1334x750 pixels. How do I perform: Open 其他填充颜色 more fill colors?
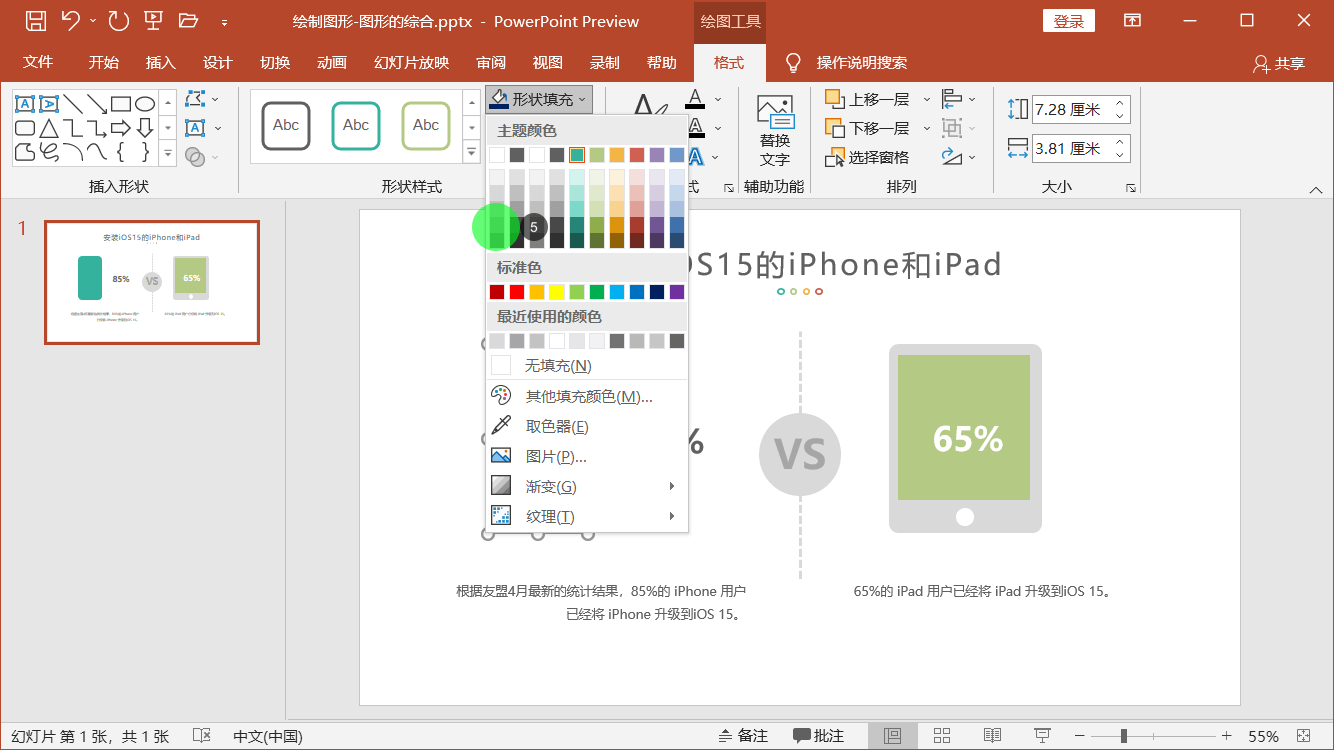click(587, 397)
